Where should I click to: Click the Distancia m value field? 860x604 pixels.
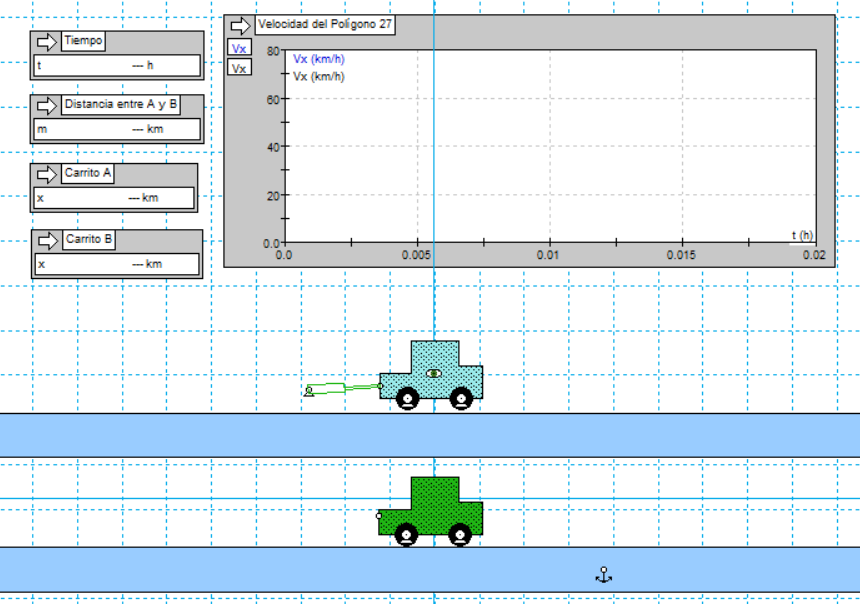pos(117,130)
